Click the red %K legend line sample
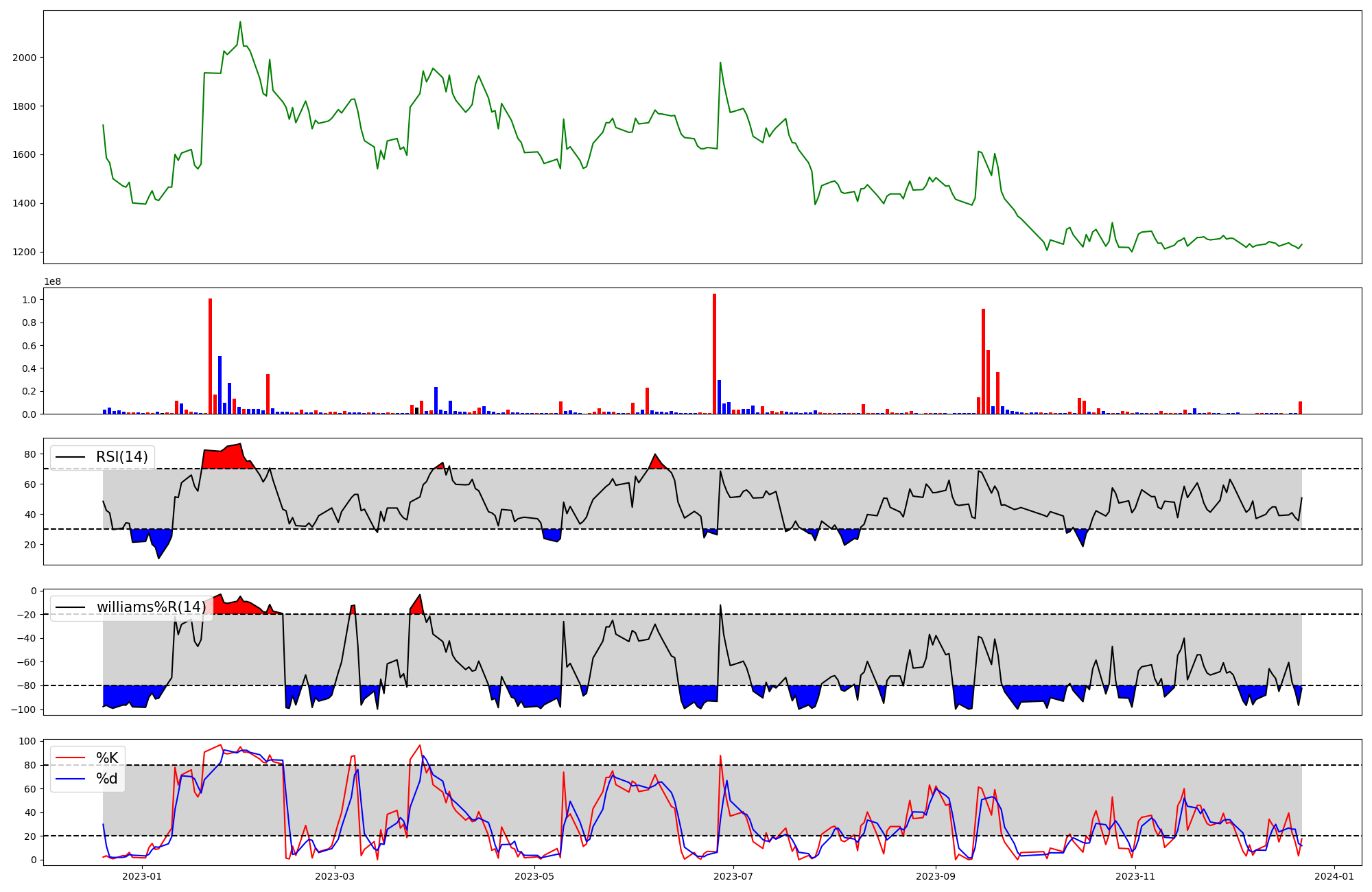Image resolution: width=1372 pixels, height=892 pixels. (71, 758)
